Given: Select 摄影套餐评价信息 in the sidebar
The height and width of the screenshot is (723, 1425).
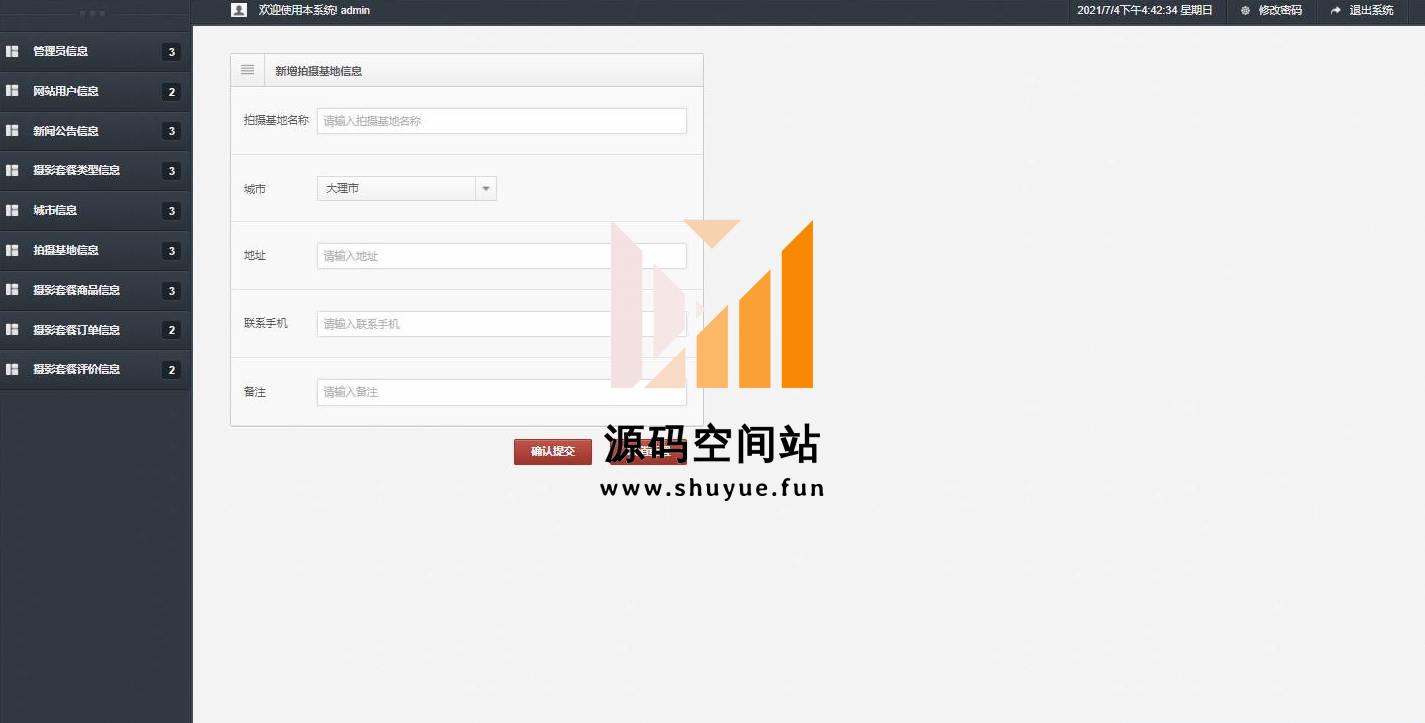Looking at the screenshot, I should click(76, 369).
